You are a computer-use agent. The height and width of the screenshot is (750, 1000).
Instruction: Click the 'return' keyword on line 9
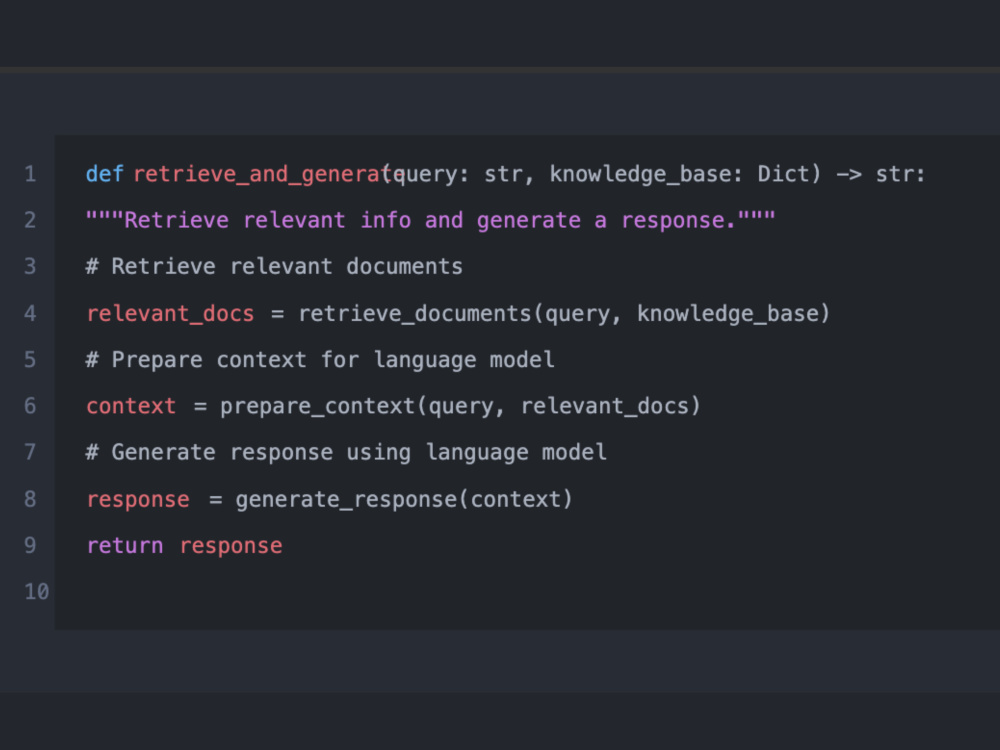[x=124, y=546]
